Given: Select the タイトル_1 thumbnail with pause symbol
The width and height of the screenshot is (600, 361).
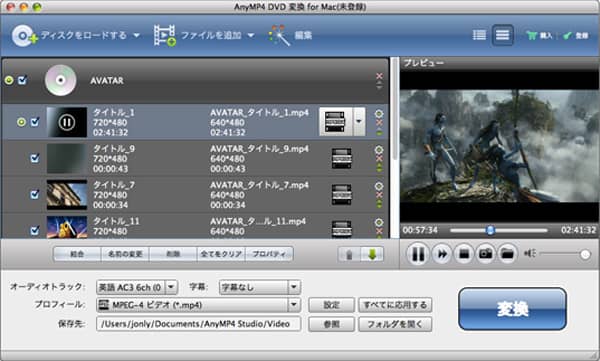Looking at the screenshot, I should 67,122.
